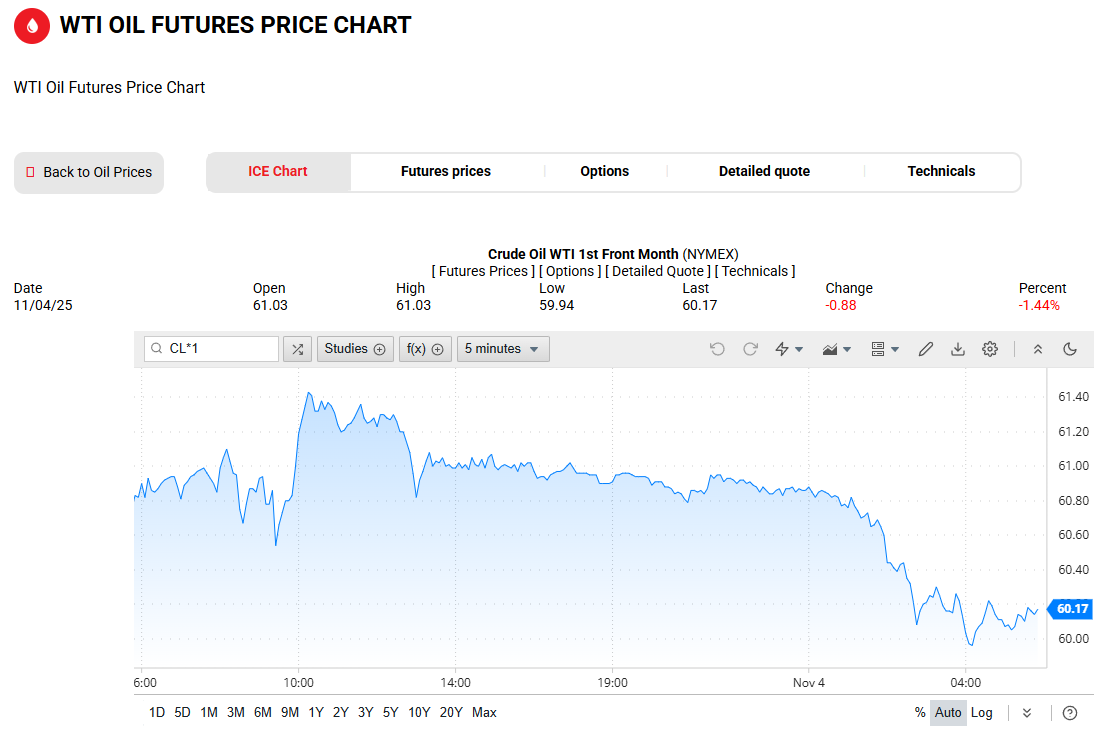Click the redo arrow in chart toolbar

(x=750, y=349)
